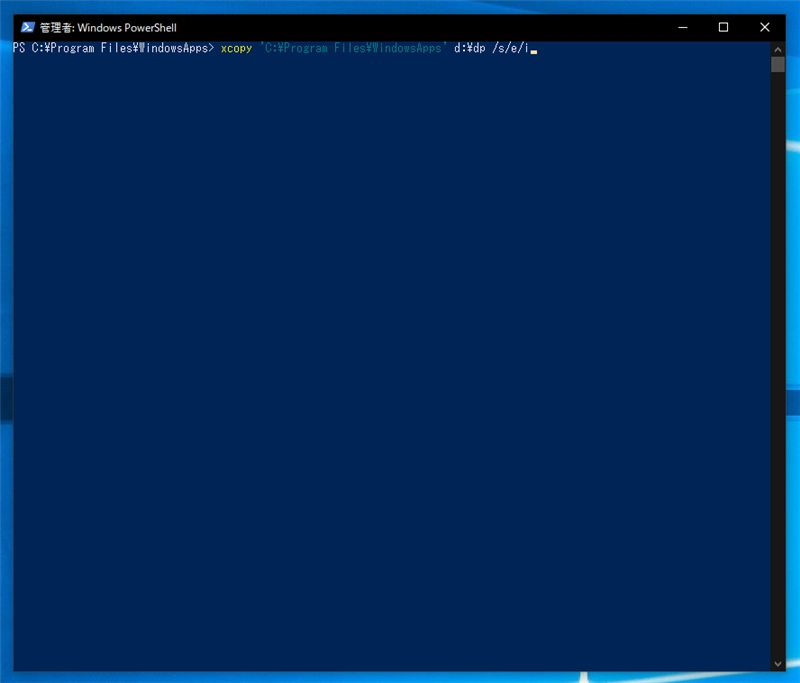
Task: Click the 管理者: Windows PowerShell title text
Action: pyautogui.click(x=108, y=28)
